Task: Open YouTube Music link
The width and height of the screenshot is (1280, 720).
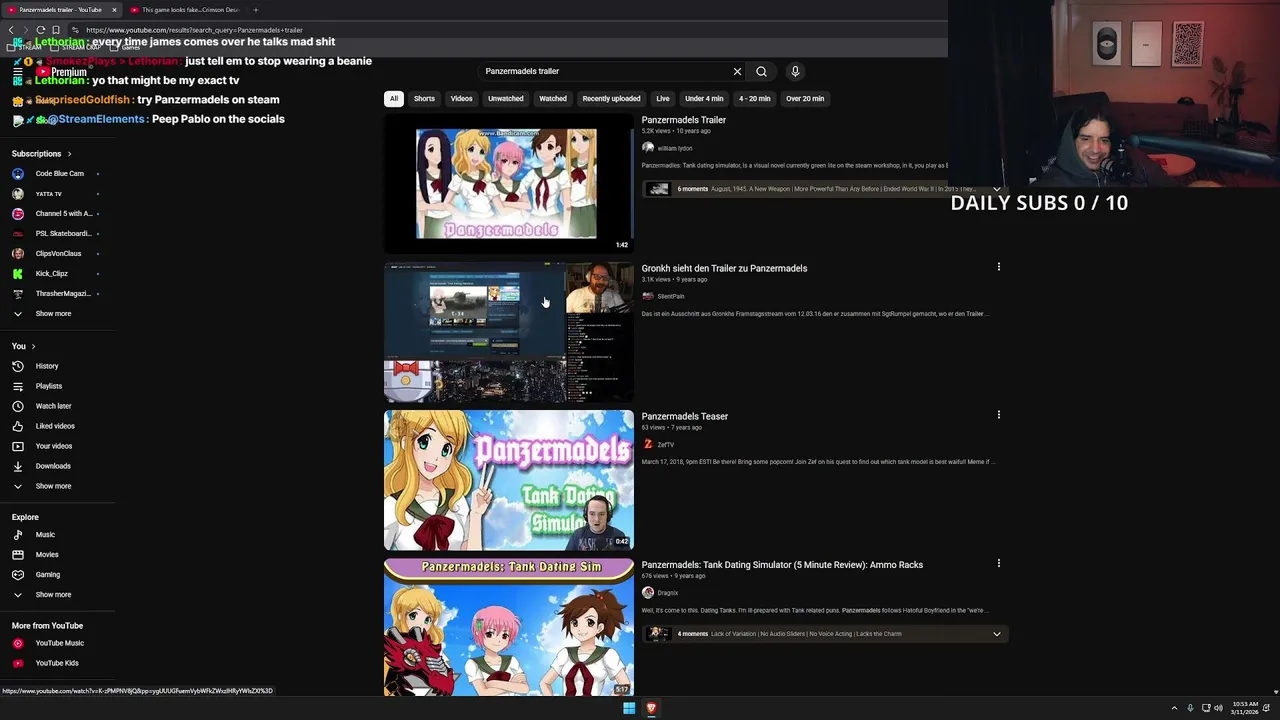Action: [60, 643]
